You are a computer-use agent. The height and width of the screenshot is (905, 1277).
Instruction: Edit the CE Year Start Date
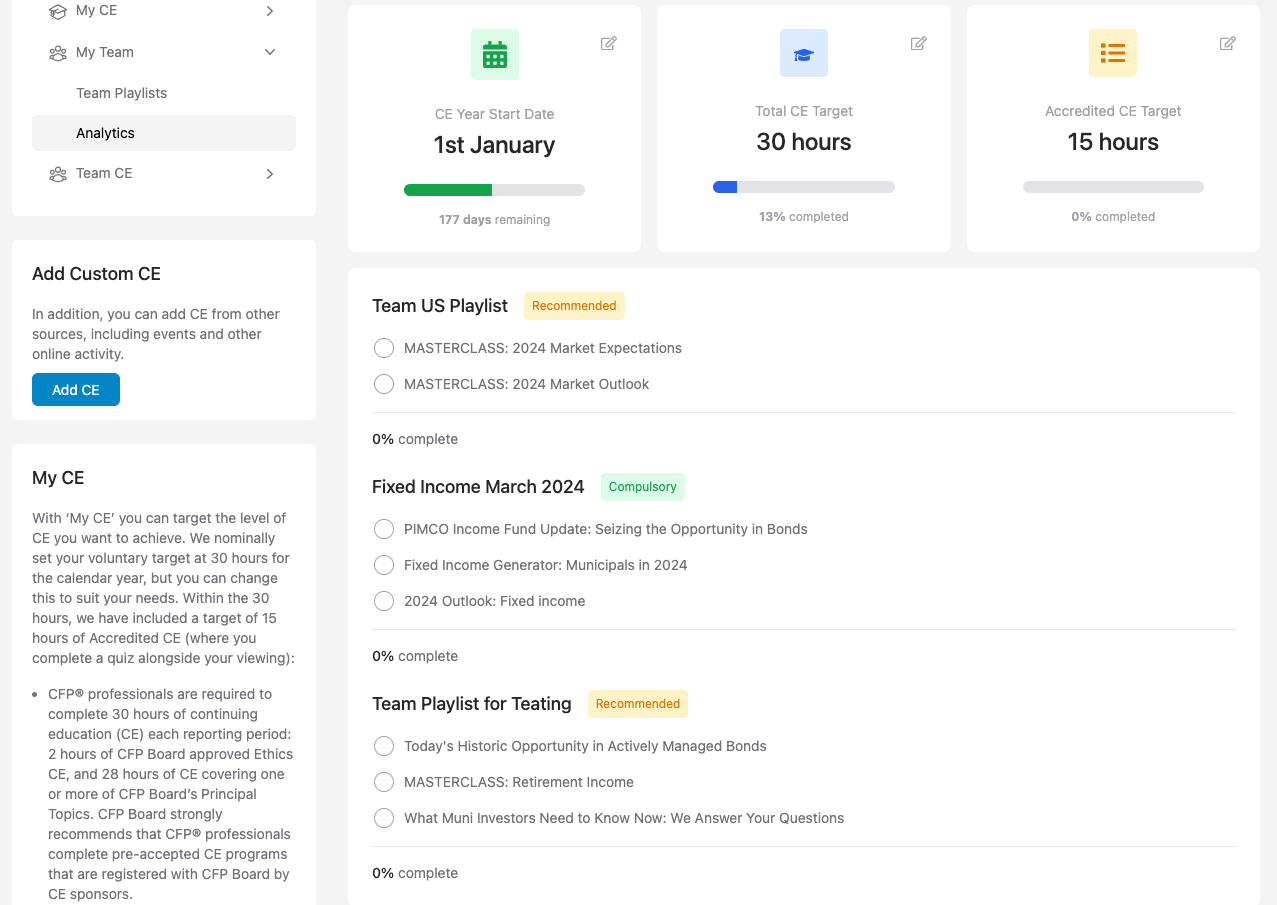(608, 43)
